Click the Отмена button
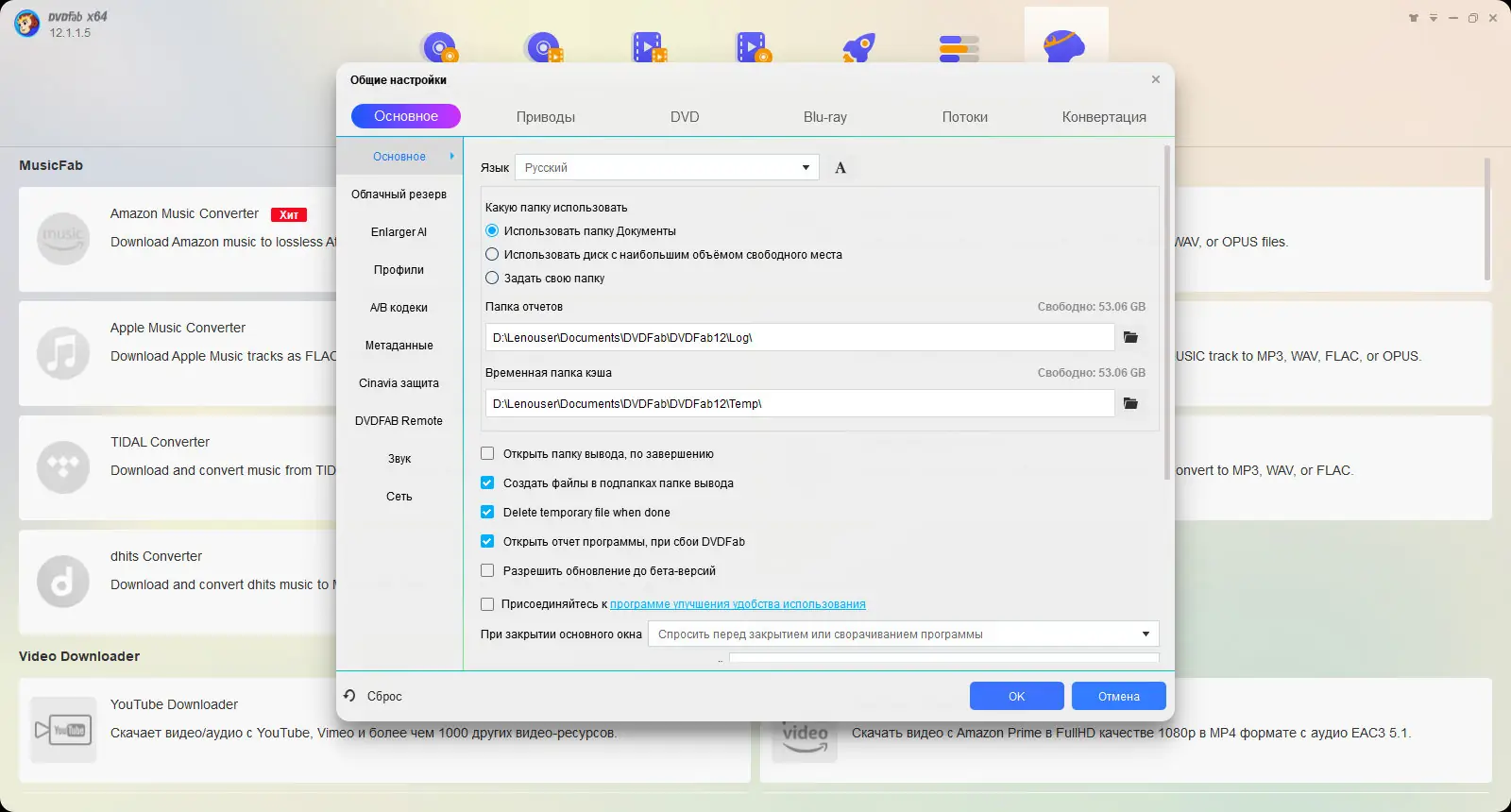The image size is (1511, 812). click(1119, 696)
